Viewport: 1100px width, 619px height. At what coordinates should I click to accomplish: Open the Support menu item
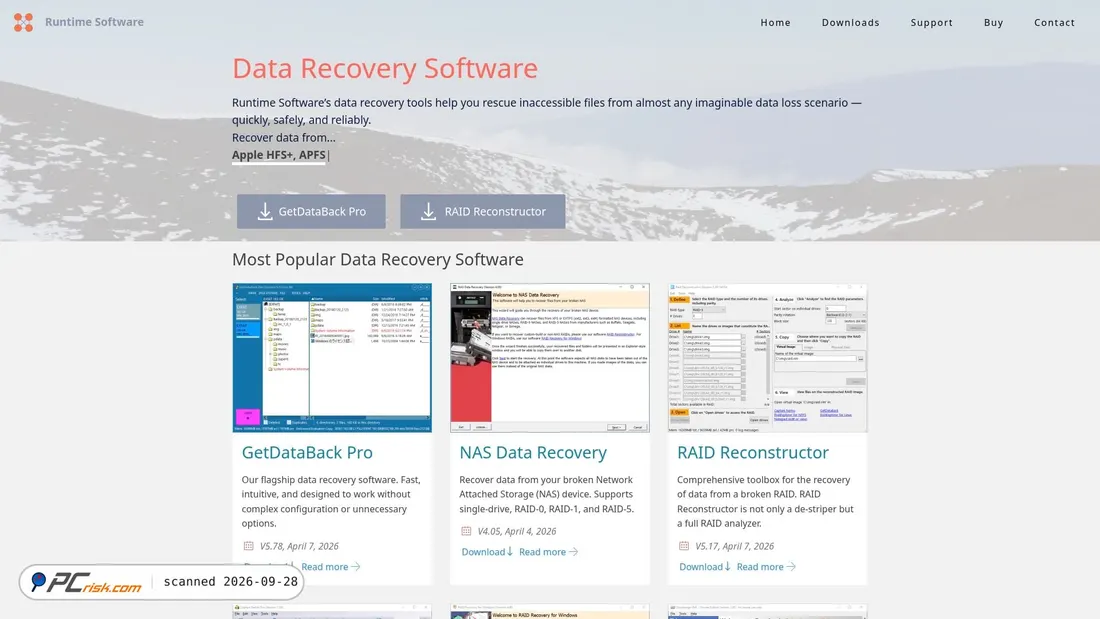tap(932, 22)
